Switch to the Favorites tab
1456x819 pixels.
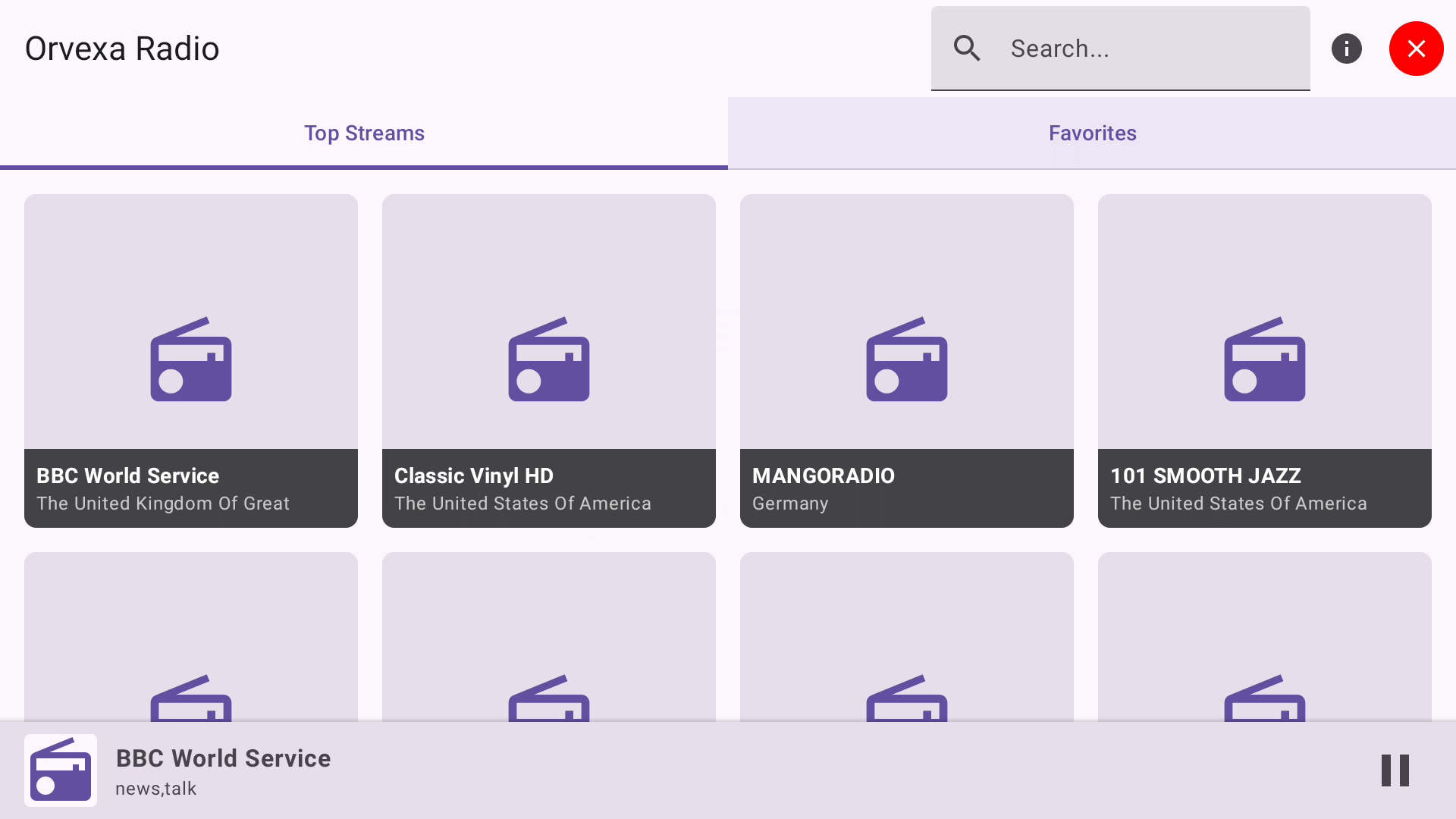tap(1092, 133)
